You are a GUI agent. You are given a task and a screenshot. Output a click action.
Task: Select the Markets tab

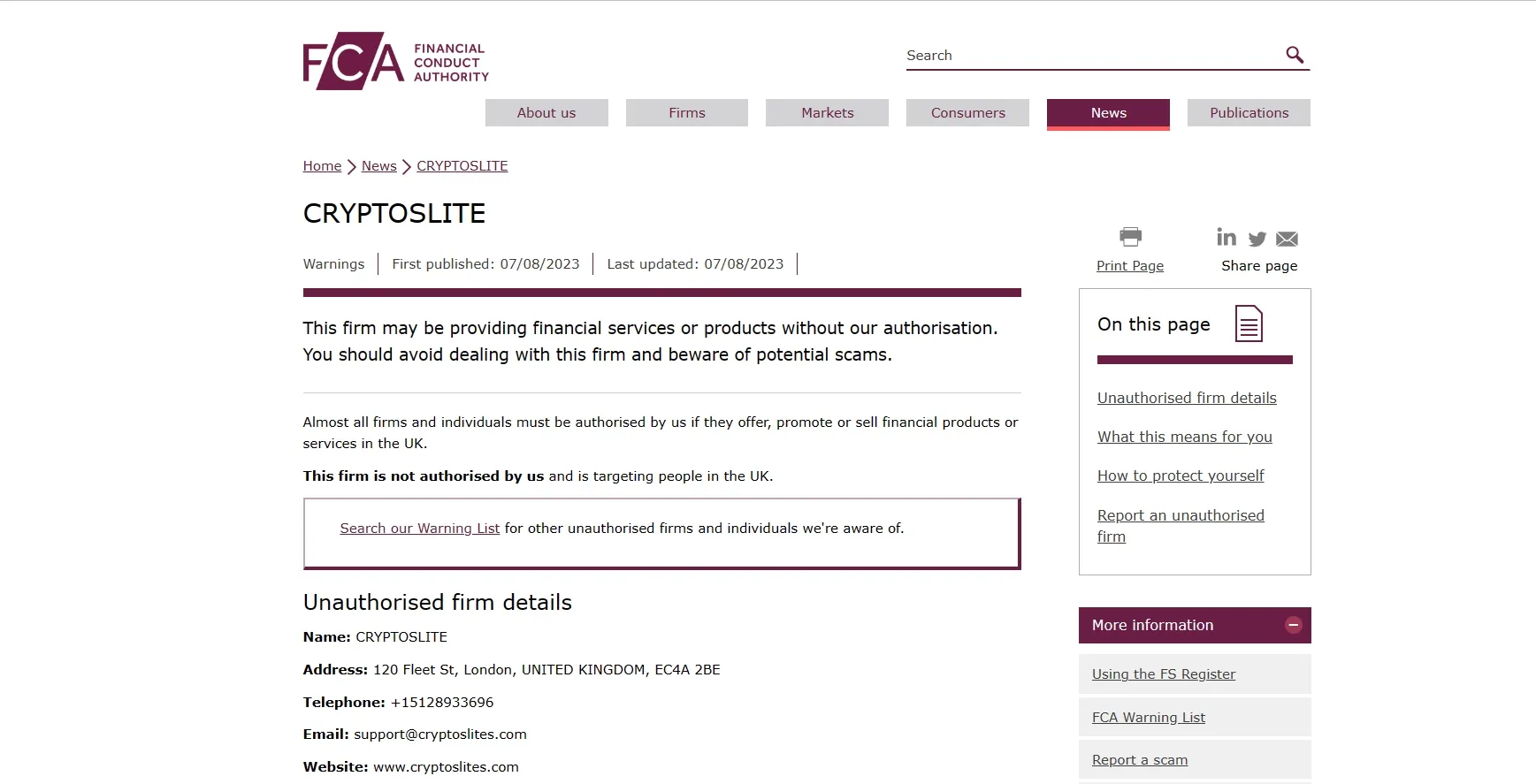[x=828, y=112]
